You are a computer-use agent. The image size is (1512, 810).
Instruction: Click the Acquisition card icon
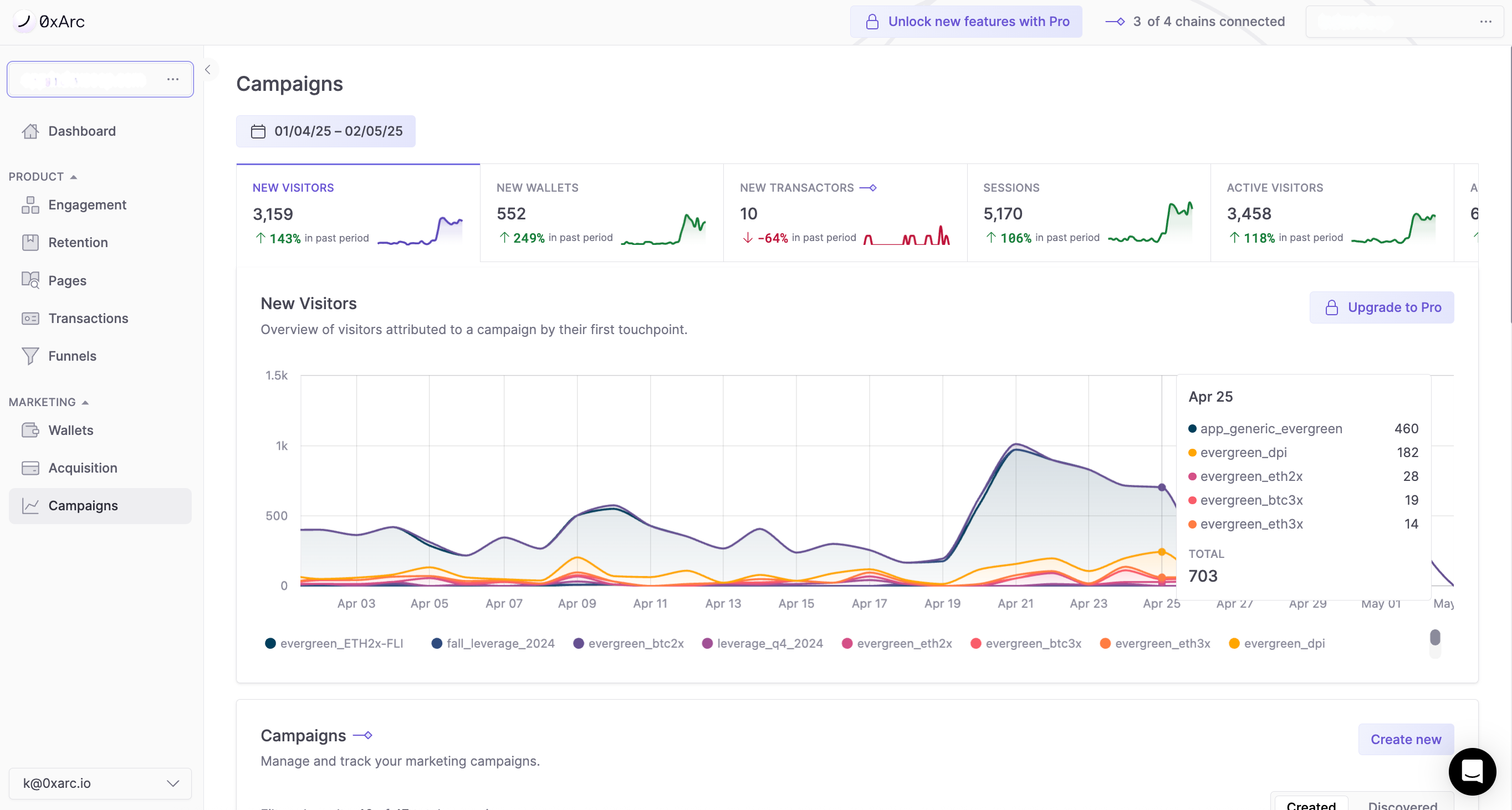[30, 468]
